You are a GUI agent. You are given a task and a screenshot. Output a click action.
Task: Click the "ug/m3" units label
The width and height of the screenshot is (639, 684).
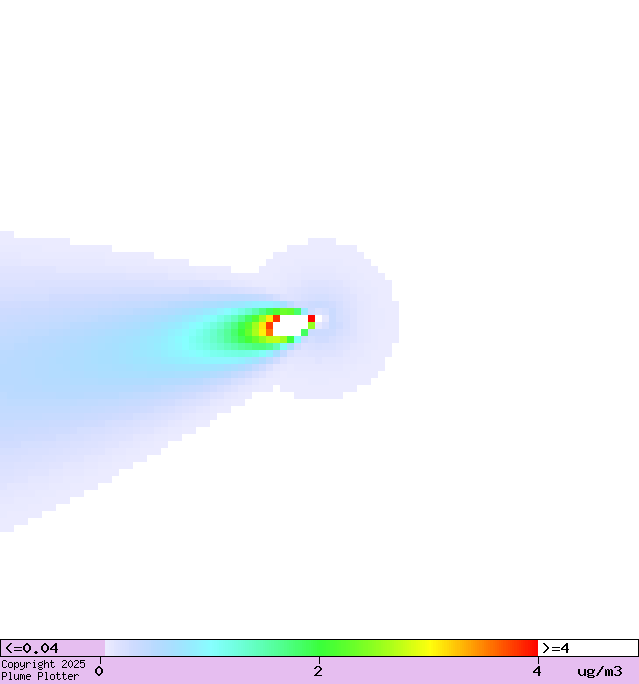(600, 671)
